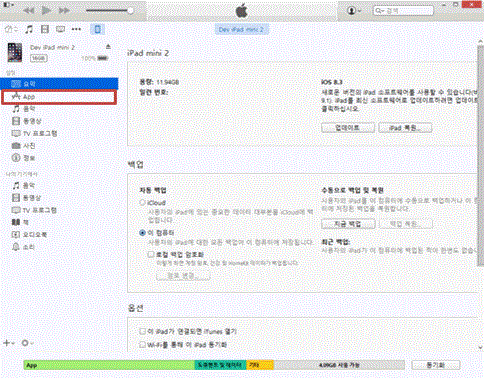Eject the Dev iPad mini 2 device

coord(108,47)
